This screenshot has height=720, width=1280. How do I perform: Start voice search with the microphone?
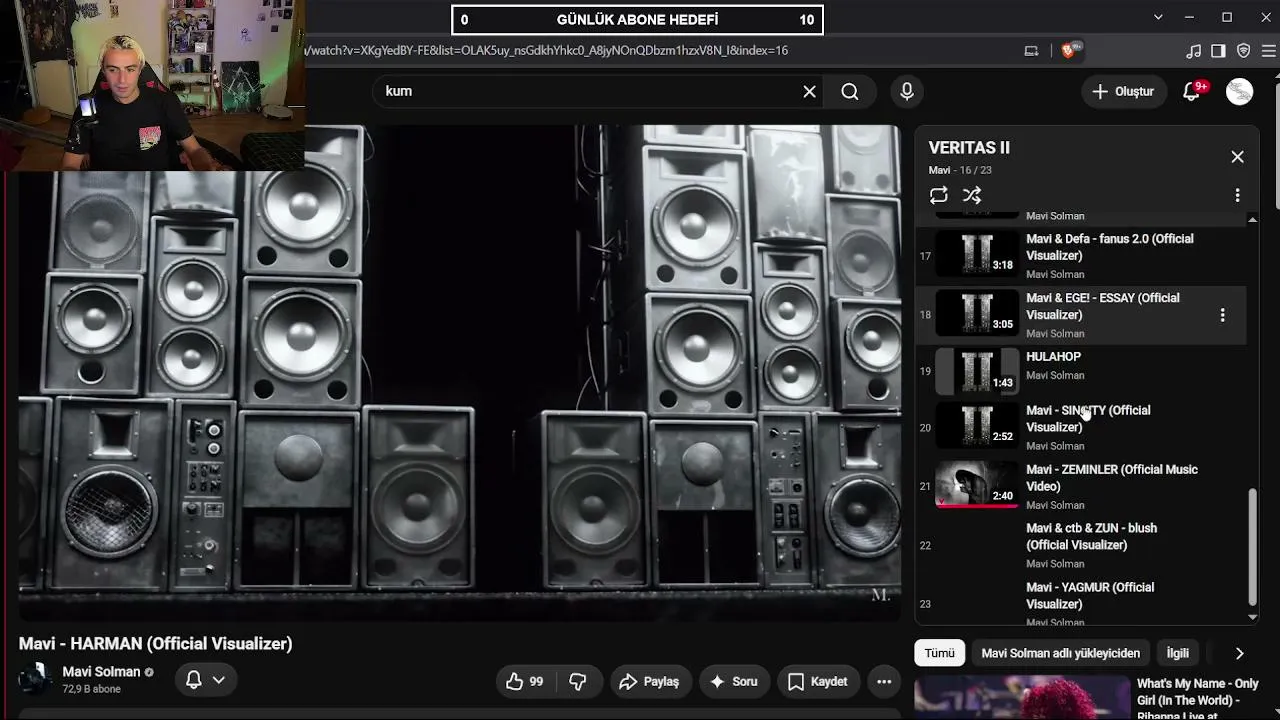907,91
